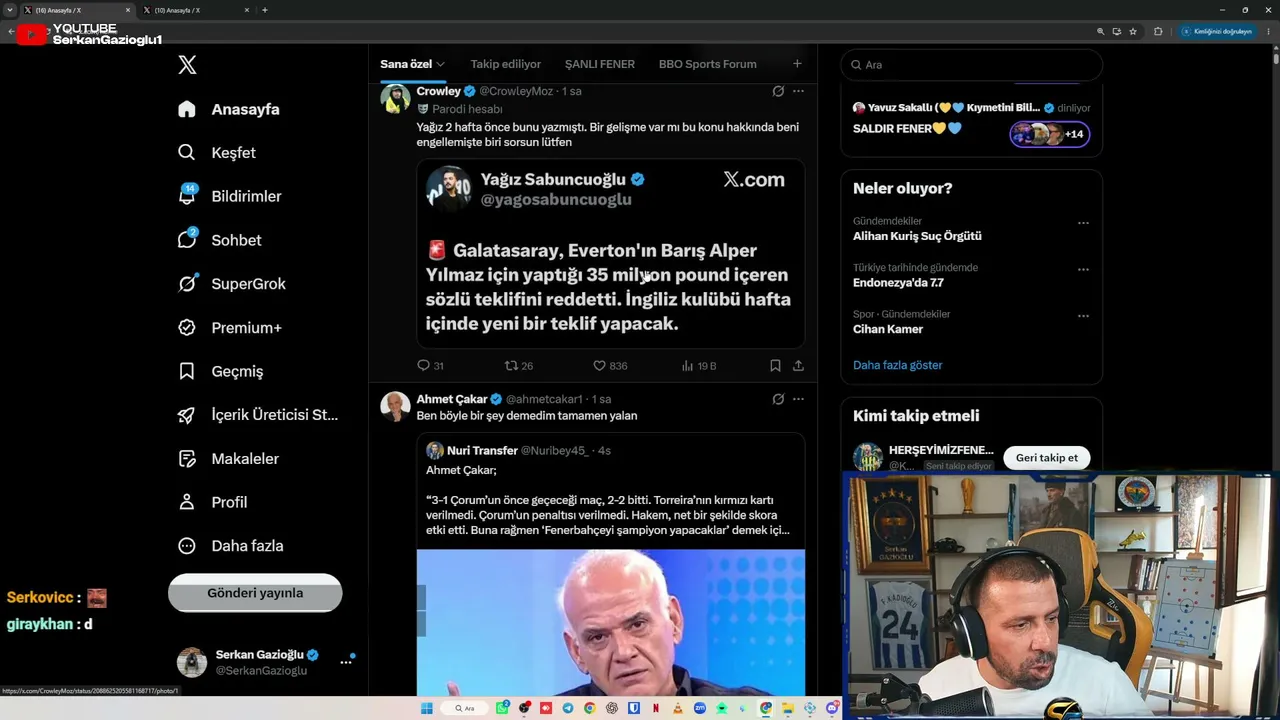Open Ahmet Çakar's profile name link
1280x720 pixels.
tap(452, 399)
